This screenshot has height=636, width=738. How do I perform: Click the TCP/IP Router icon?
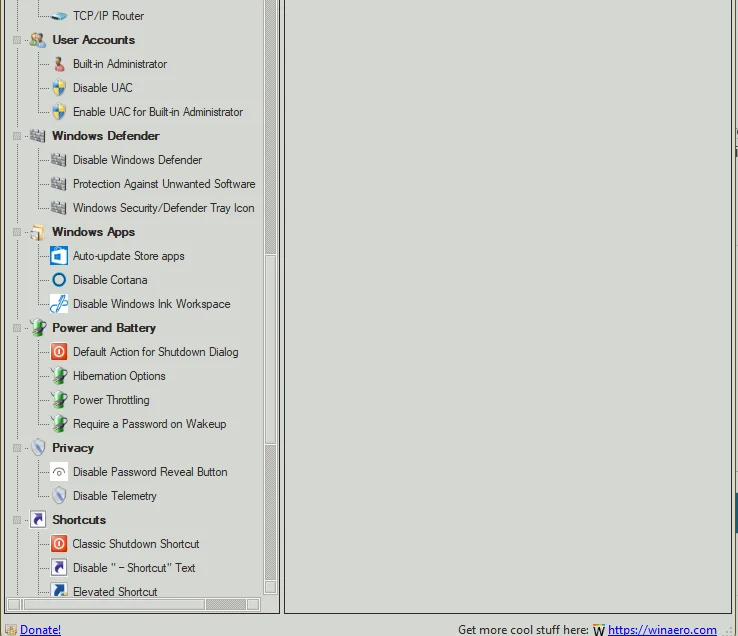pyautogui.click(x=59, y=16)
